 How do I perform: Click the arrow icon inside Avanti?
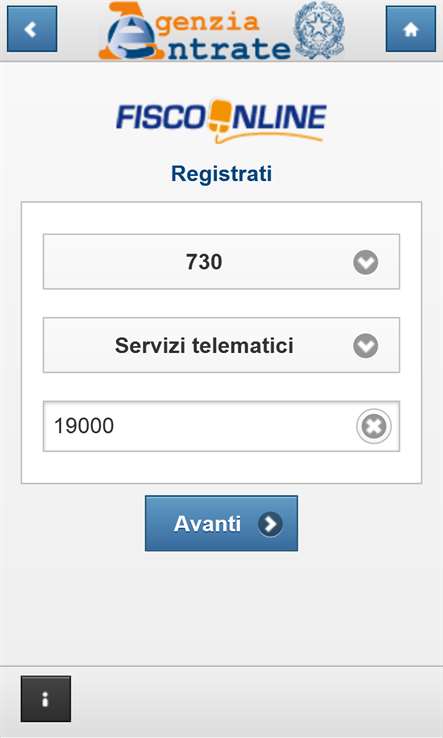pyautogui.click(x=270, y=524)
